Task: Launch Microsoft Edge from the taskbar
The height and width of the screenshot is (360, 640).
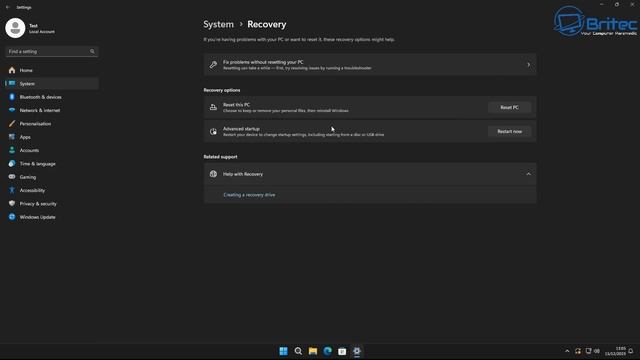Action: click(x=327, y=351)
